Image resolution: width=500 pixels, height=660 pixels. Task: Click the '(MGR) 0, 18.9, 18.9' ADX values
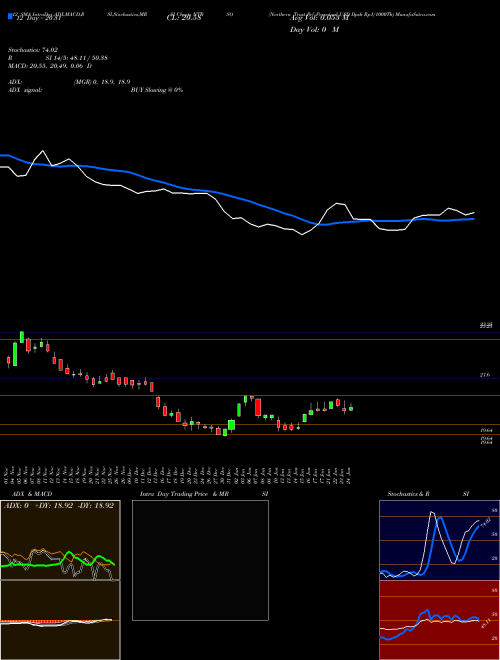(x=102, y=82)
